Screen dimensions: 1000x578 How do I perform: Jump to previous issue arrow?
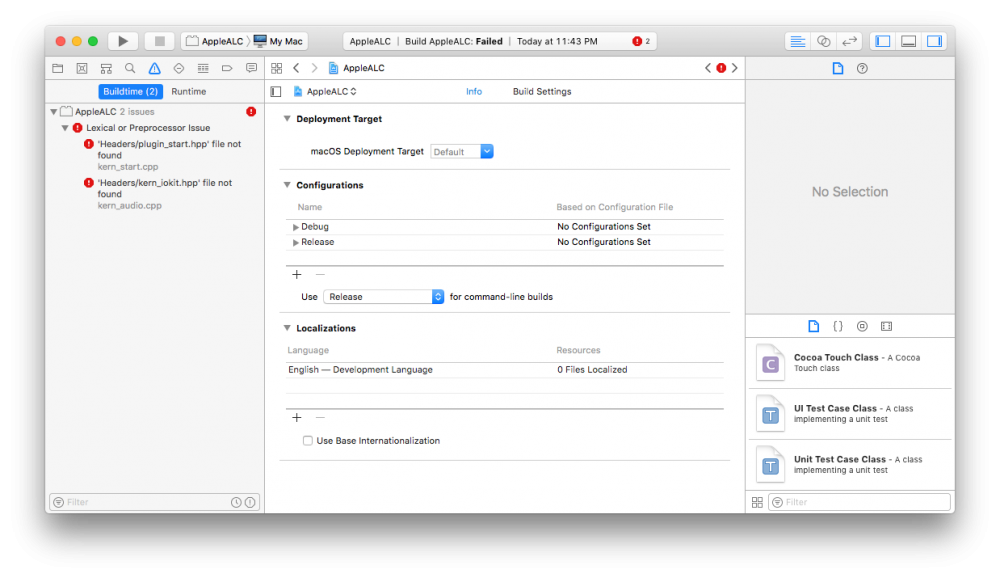[x=708, y=68]
